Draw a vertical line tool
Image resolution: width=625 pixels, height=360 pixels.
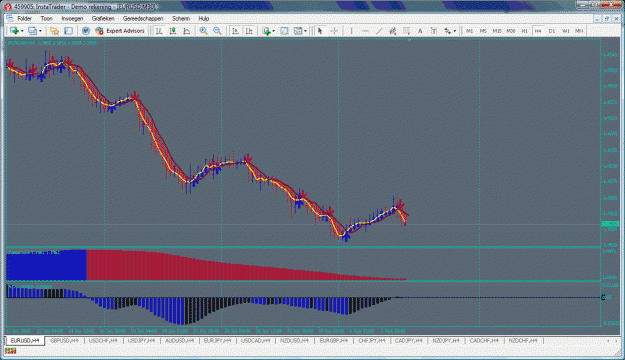coord(351,31)
